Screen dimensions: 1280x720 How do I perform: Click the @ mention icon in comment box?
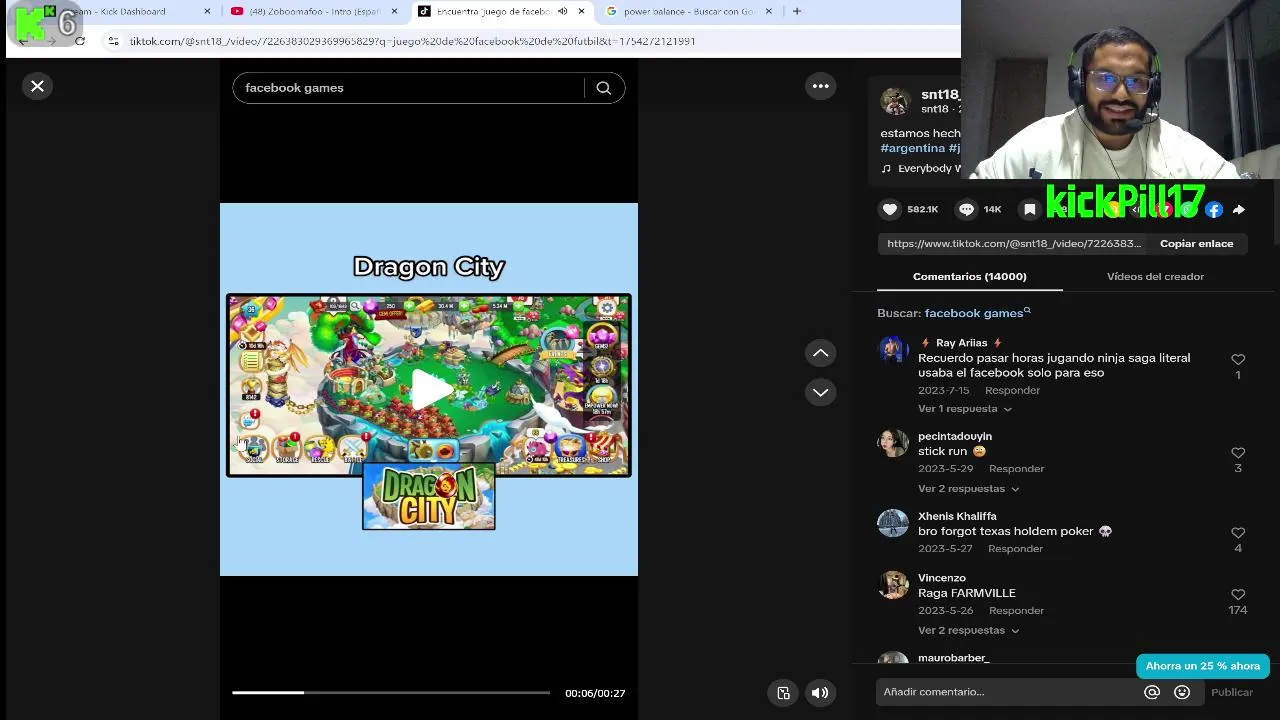1152,692
